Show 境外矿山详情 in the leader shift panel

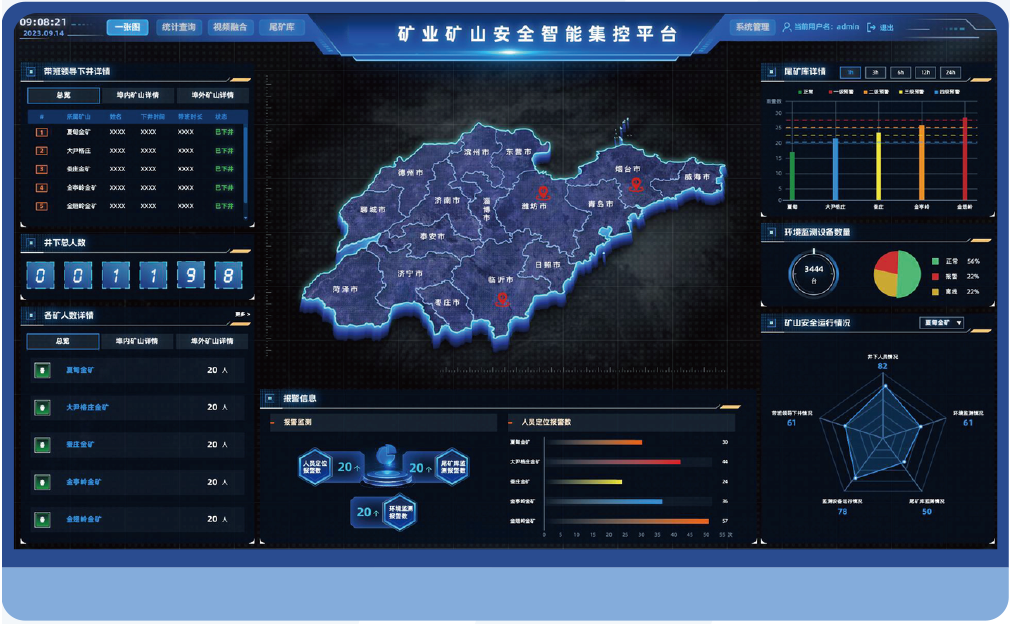click(212, 96)
